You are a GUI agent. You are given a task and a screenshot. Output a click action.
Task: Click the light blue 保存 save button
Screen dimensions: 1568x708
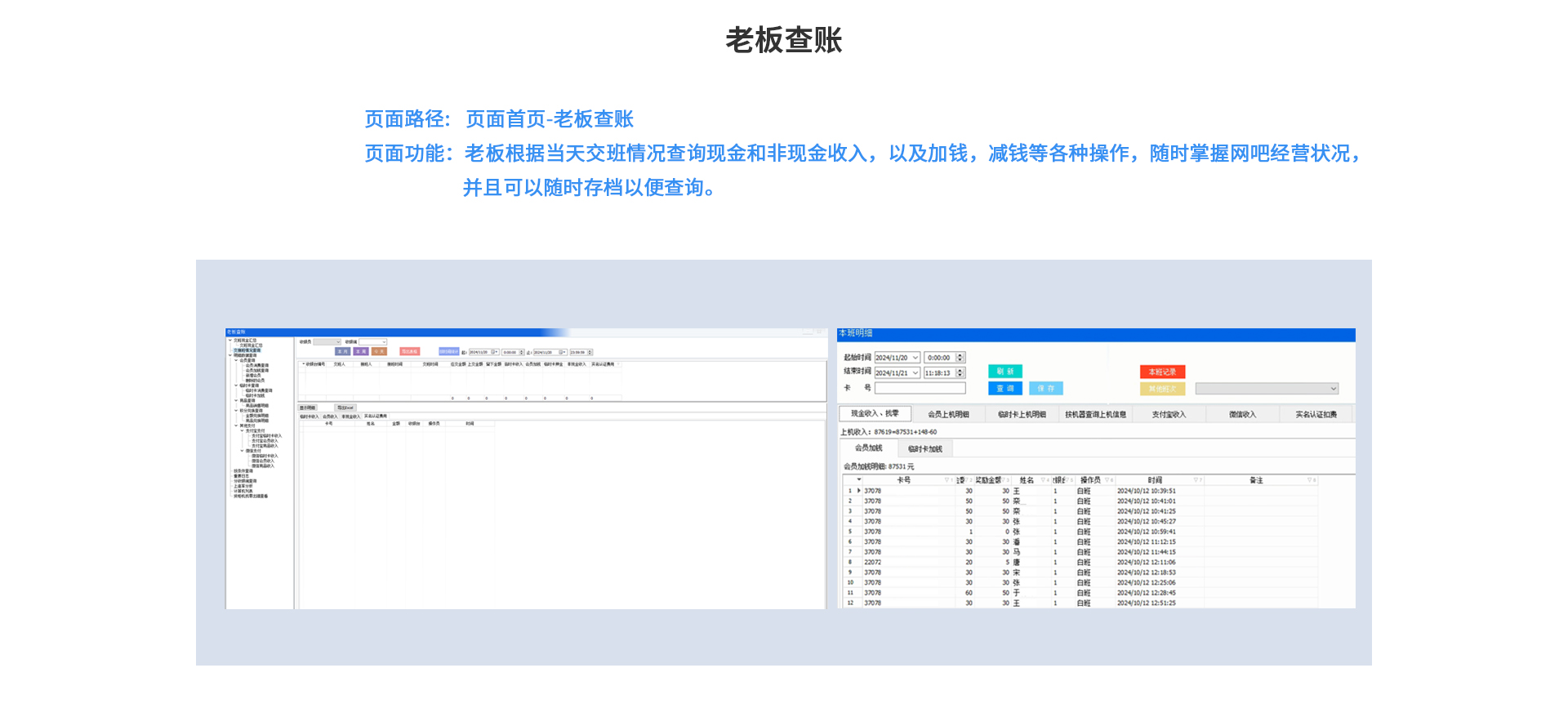(x=1045, y=389)
